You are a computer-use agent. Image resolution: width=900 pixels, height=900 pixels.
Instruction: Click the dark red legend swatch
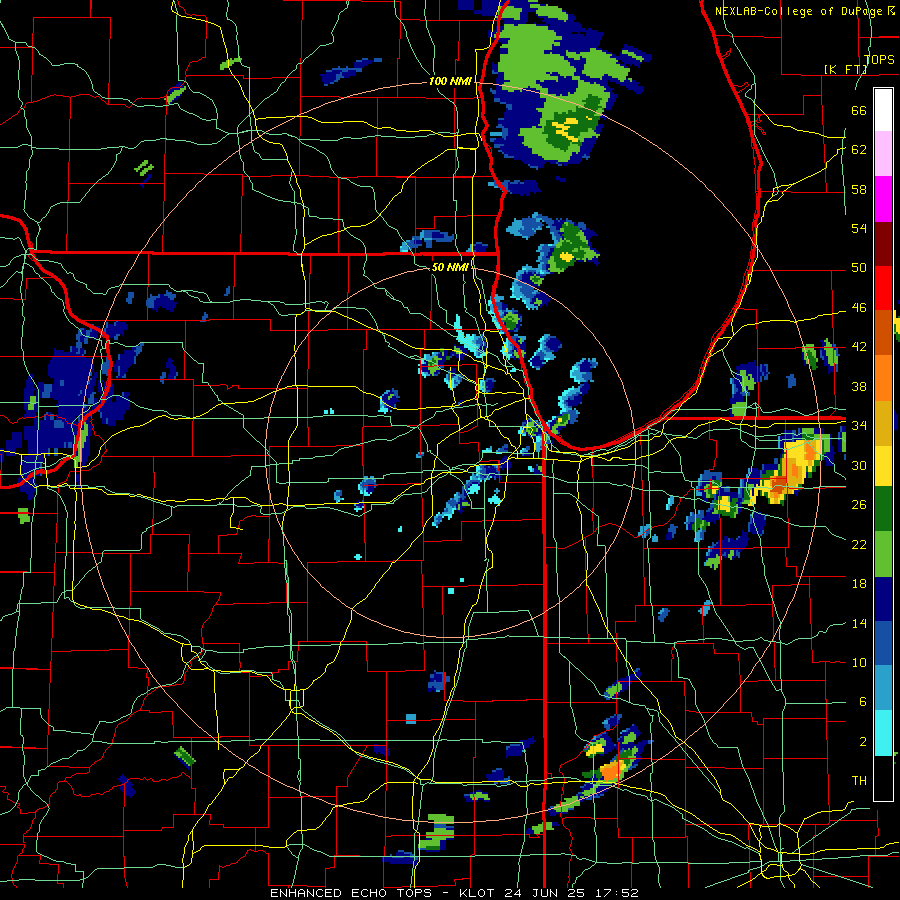tap(883, 244)
